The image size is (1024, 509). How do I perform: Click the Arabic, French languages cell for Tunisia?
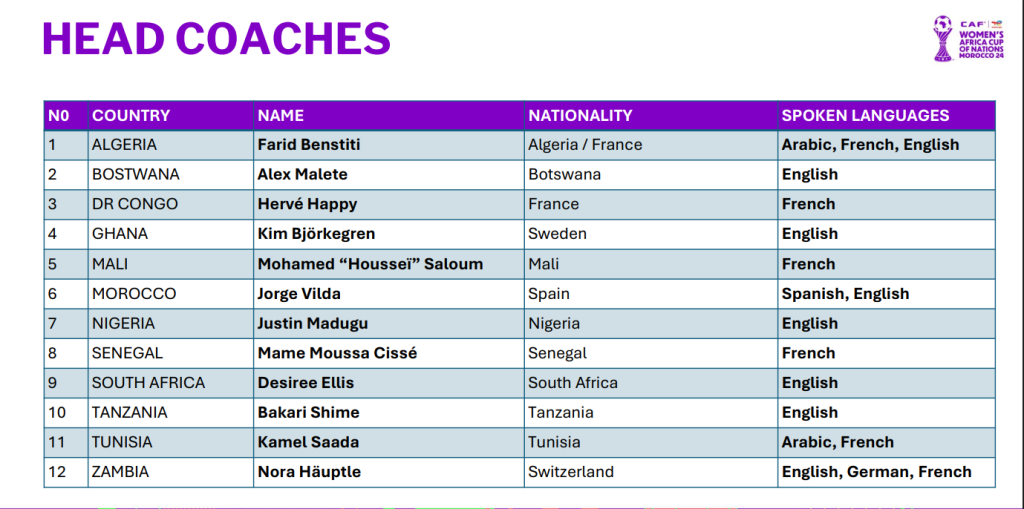click(886, 442)
